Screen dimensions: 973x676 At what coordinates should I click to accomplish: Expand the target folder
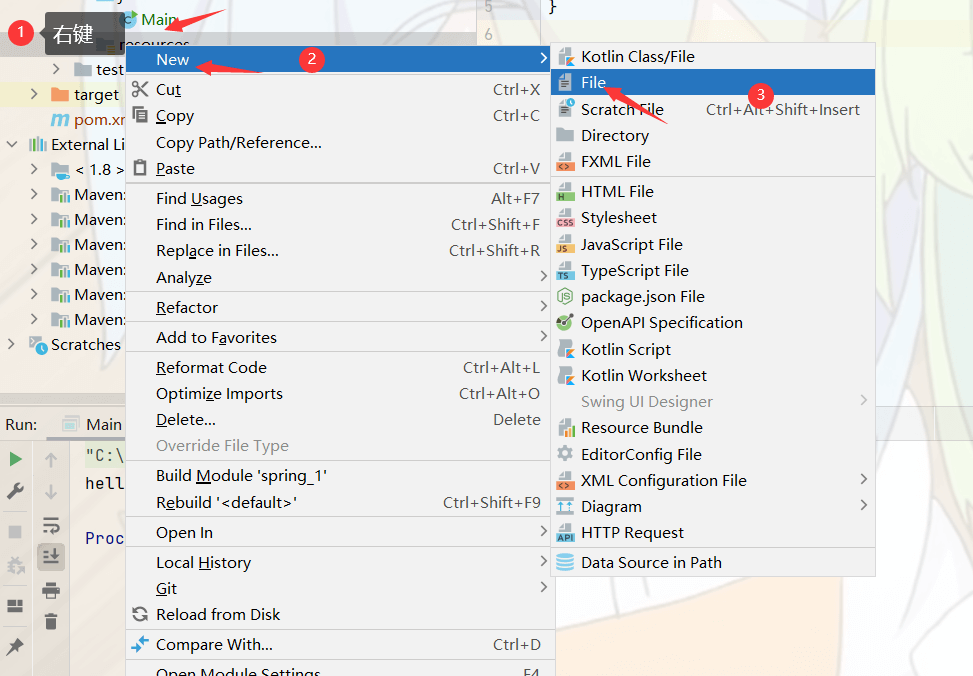34,94
